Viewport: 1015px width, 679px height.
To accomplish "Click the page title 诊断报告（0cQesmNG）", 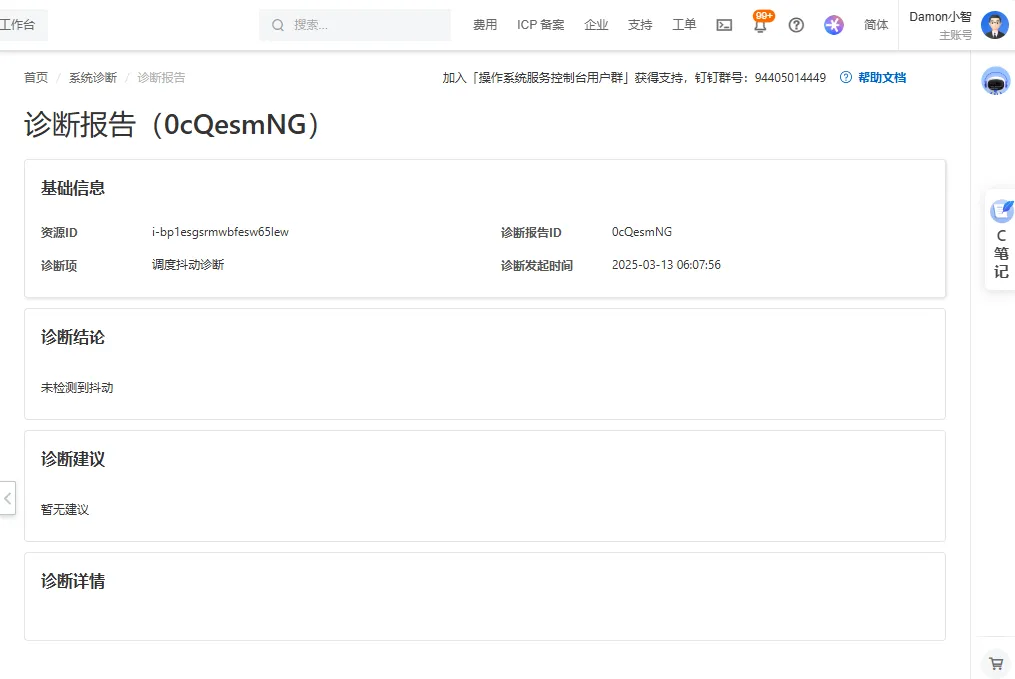I will pos(172,124).
